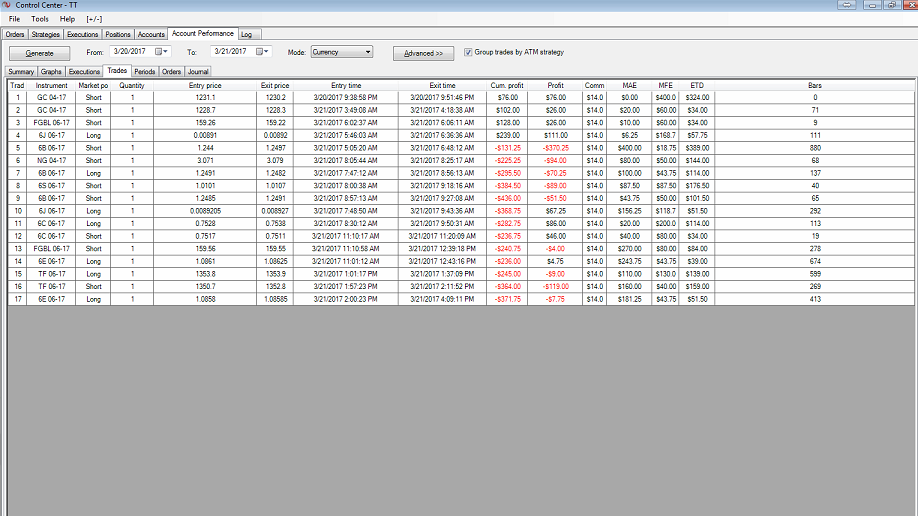918x516 pixels.
Task: Click Bars value 880 cell
Action: (x=814, y=148)
